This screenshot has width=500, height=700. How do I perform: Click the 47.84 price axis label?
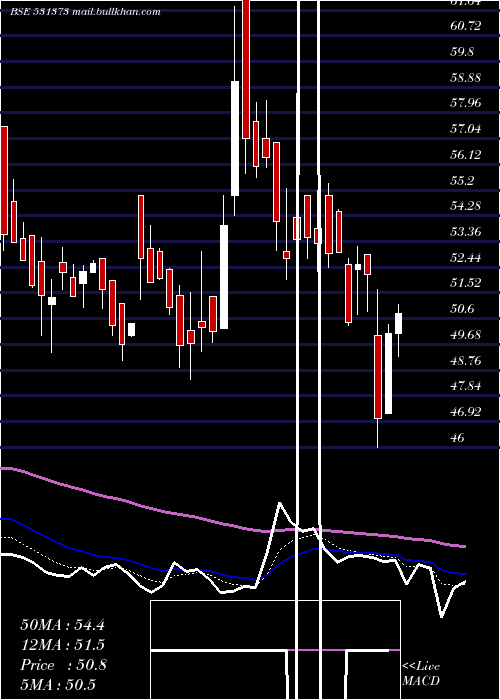(x=466, y=386)
